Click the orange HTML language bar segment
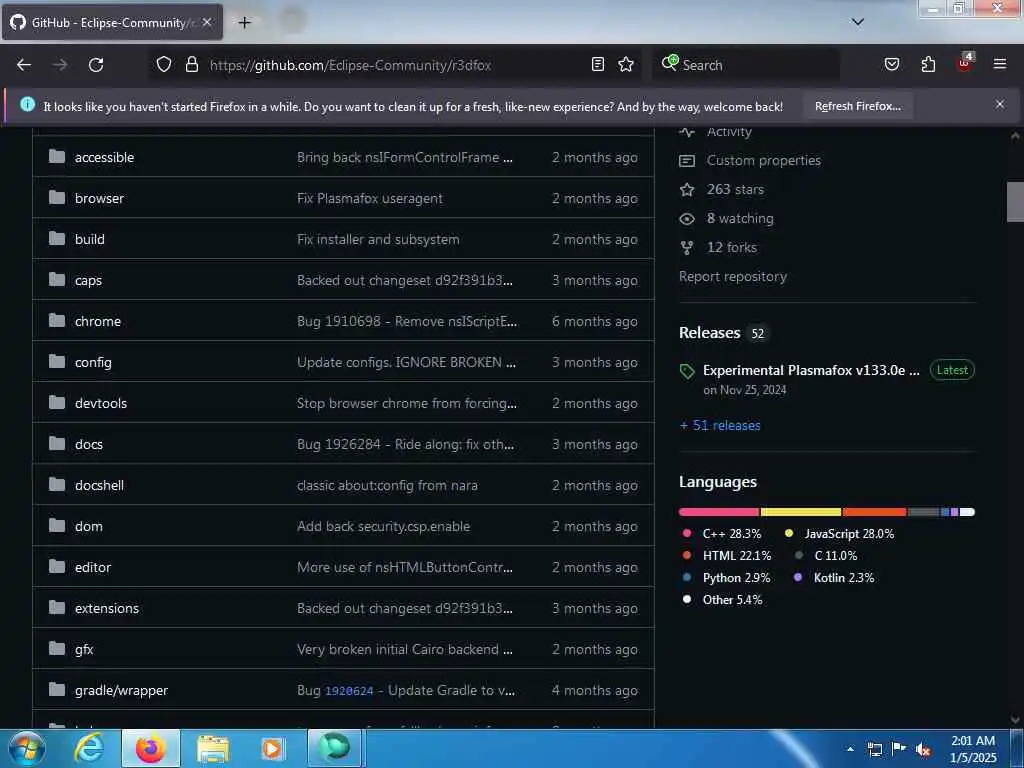Screen dimensions: 1024x768 pyautogui.click(x=874, y=512)
